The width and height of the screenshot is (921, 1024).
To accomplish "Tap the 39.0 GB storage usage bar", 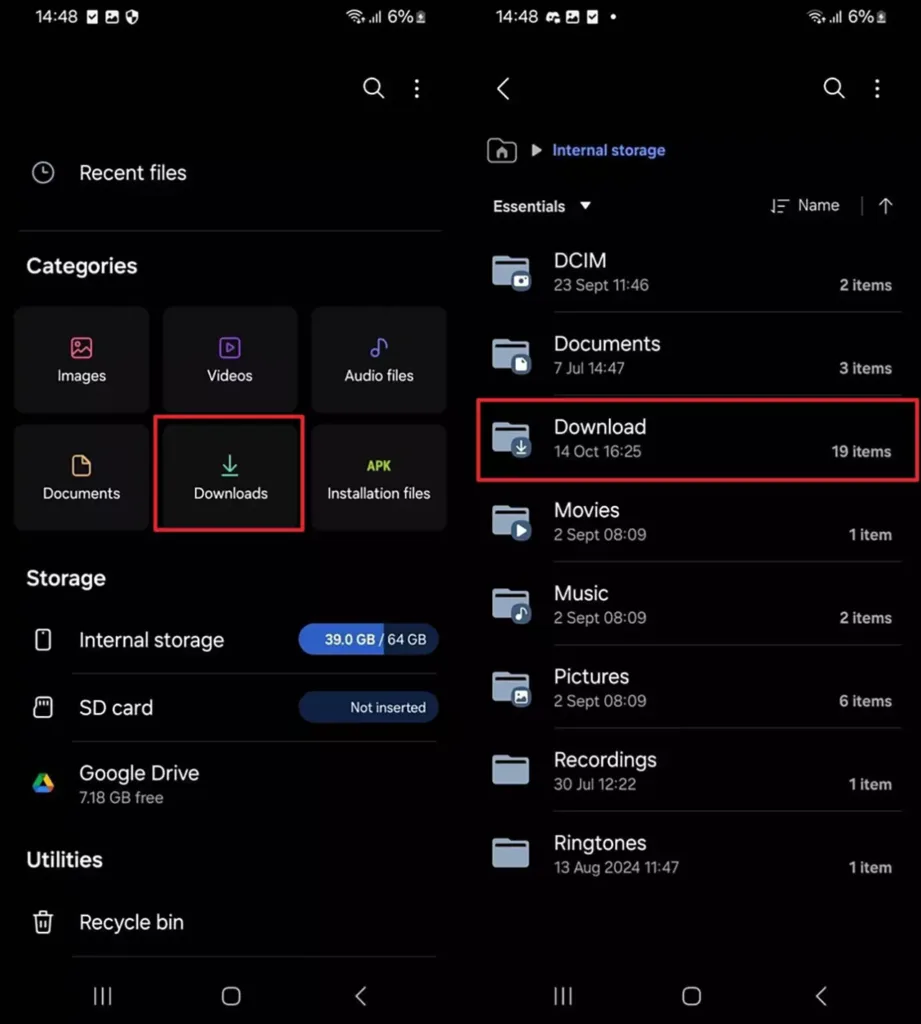I will [368, 639].
